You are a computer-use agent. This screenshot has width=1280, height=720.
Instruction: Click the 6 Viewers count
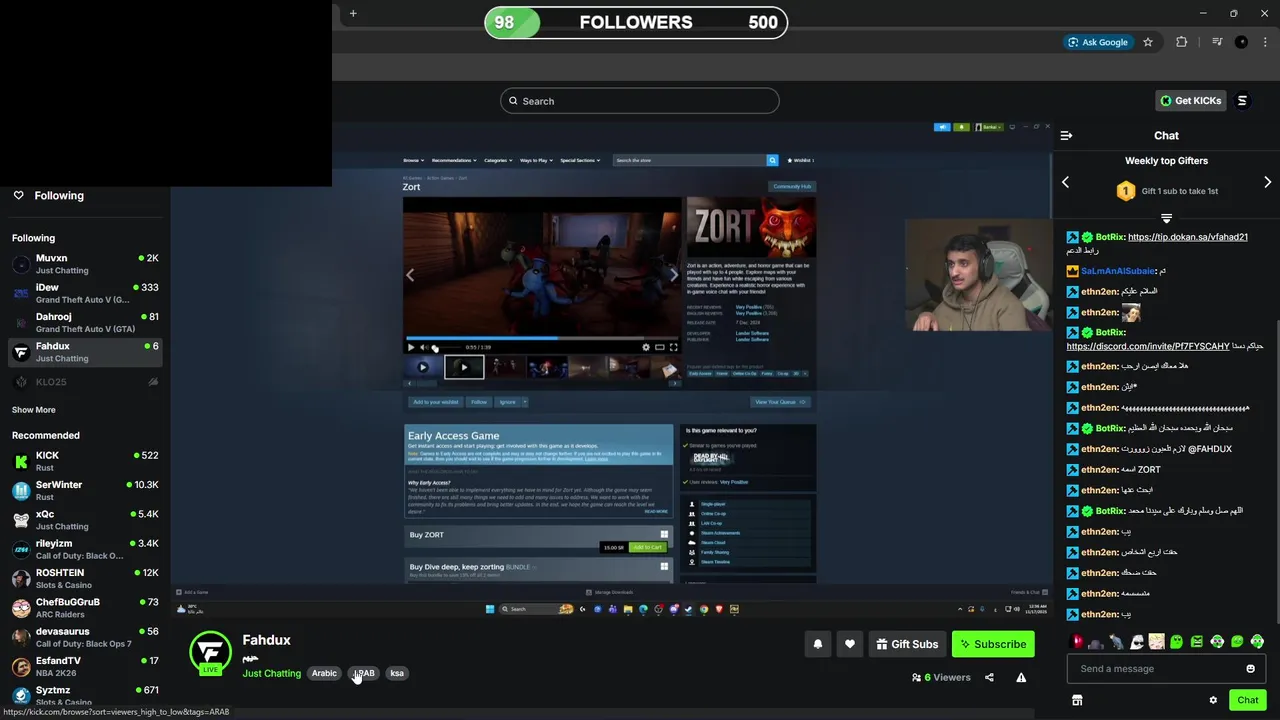pyautogui.click(x=941, y=677)
